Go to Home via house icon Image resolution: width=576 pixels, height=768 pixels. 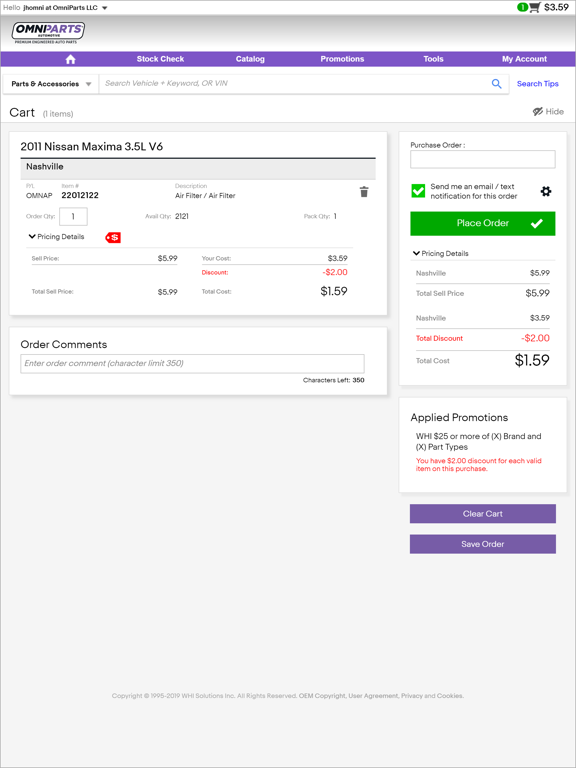(71, 59)
